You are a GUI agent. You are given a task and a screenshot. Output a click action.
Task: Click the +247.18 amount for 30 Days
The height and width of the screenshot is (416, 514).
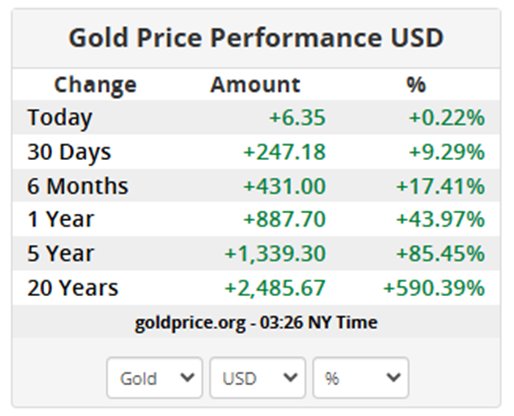(x=284, y=152)
